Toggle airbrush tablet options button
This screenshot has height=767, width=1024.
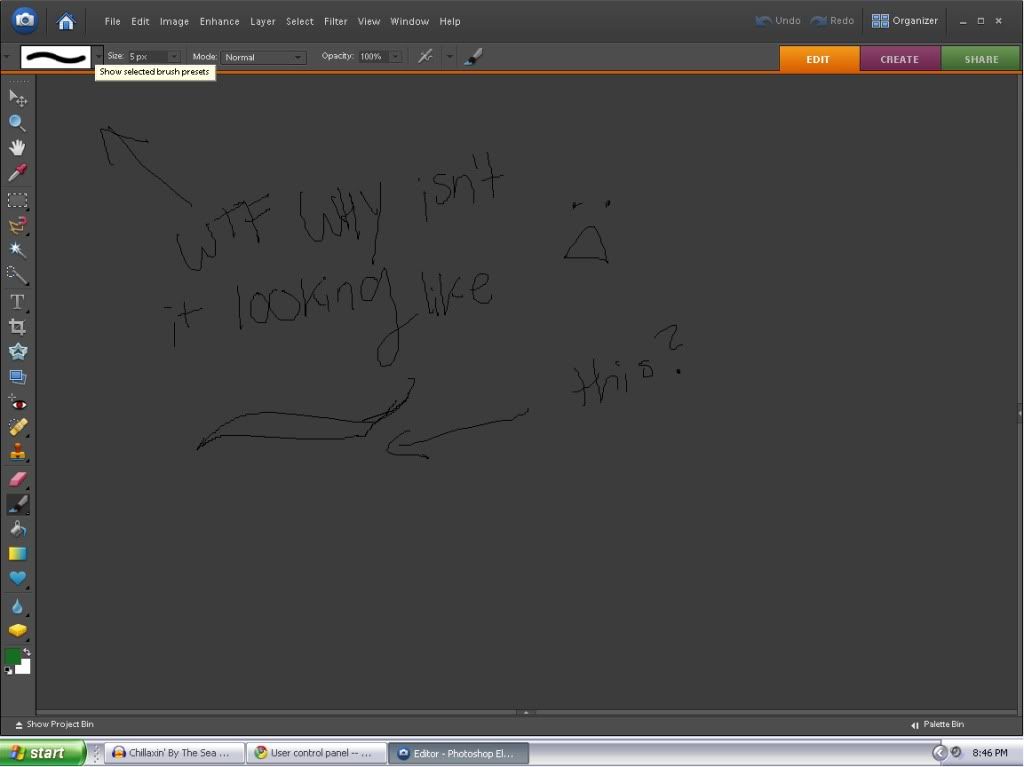tap(426, 57)
